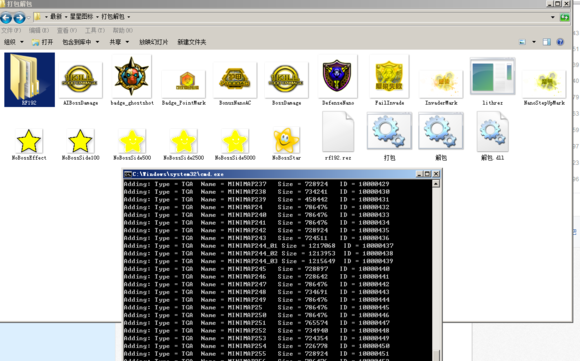Select the NoBossSide2500 star file
The width and height of the screenshot is (580, 361).
pos(183,145)
